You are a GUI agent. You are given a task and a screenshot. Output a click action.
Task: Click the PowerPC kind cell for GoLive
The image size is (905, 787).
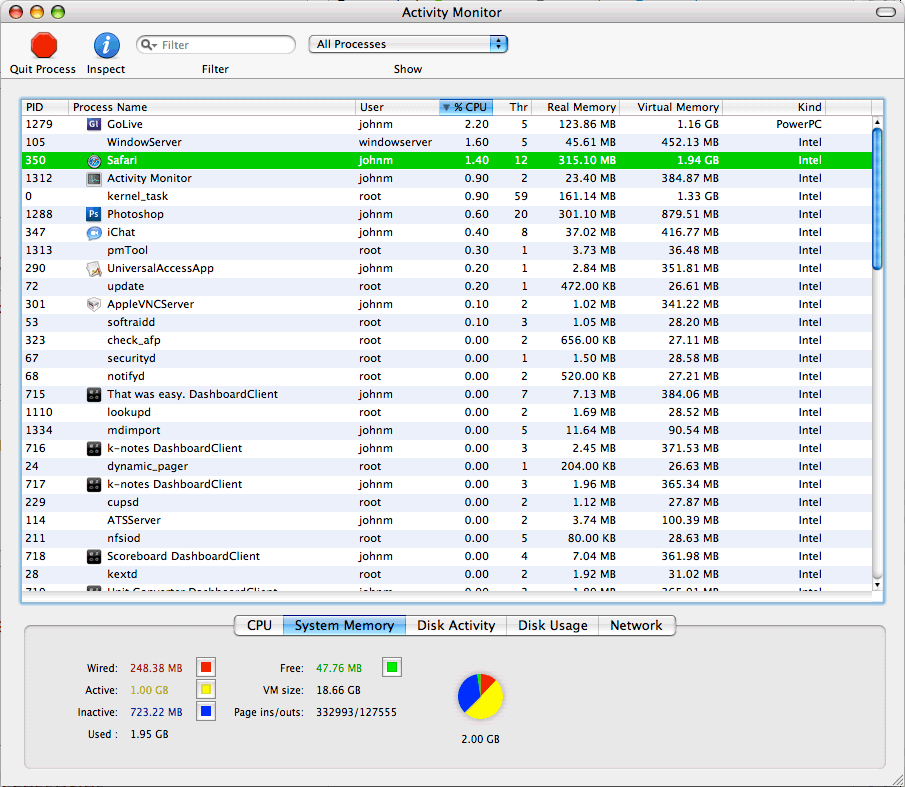click(x=799, y=124)
